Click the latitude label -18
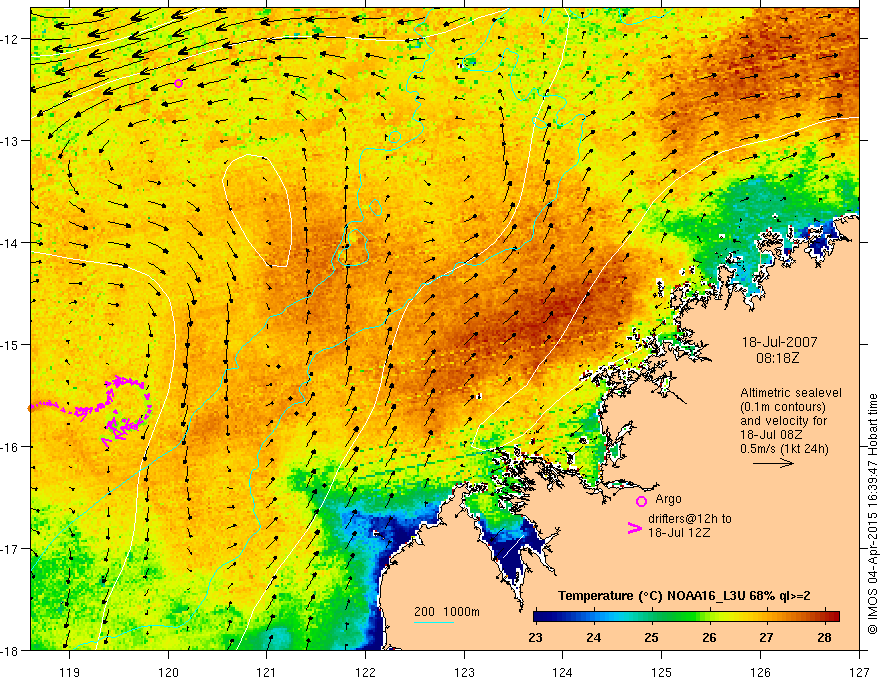The width and height of the screenshot is (880, 680). click(10, 650)
